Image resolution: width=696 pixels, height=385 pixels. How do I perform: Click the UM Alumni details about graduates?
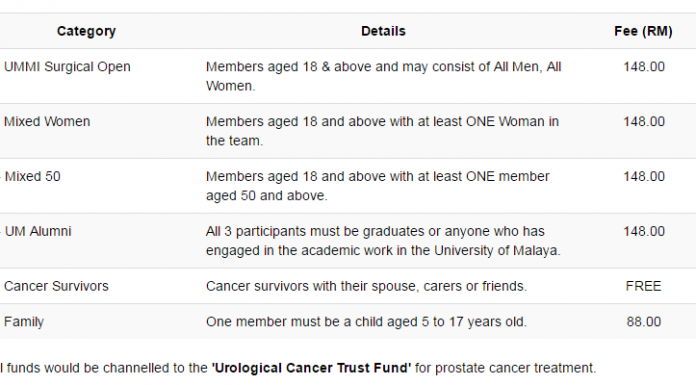(383, 241)
